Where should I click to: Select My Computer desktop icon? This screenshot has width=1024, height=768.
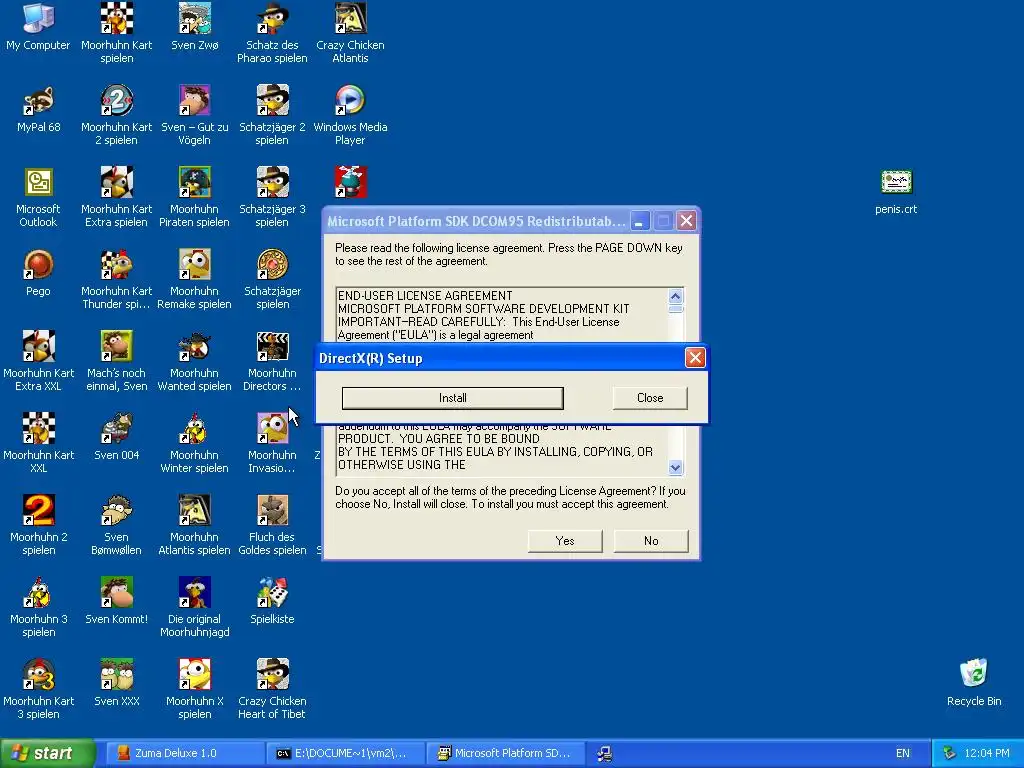pos(38,26)
